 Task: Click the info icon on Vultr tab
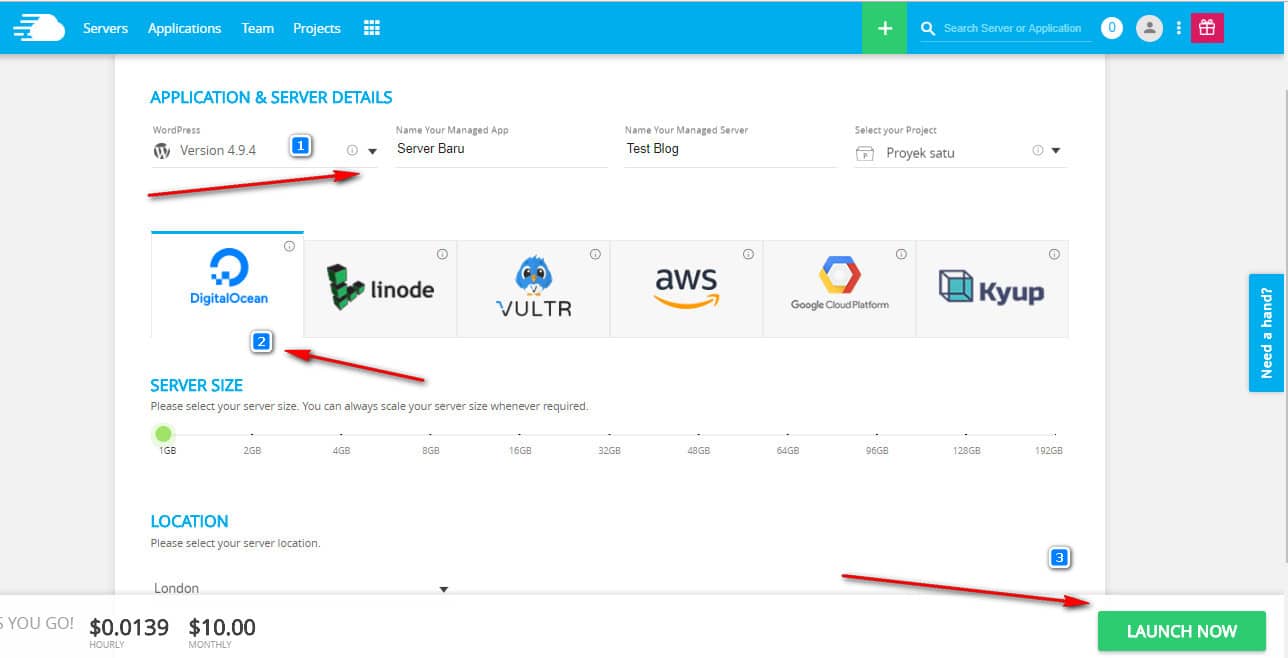point(595,254)
